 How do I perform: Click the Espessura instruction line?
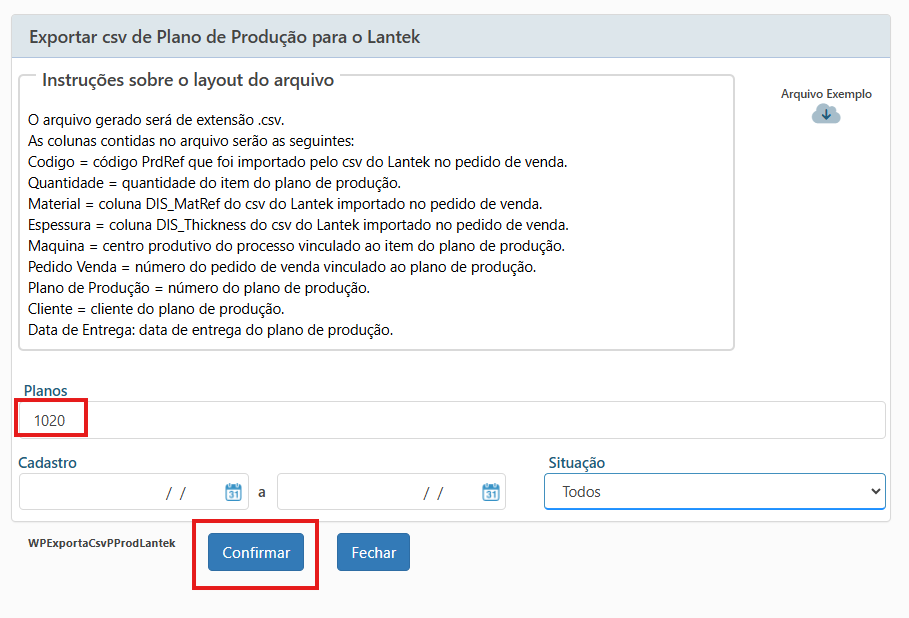tap(298, 225)
